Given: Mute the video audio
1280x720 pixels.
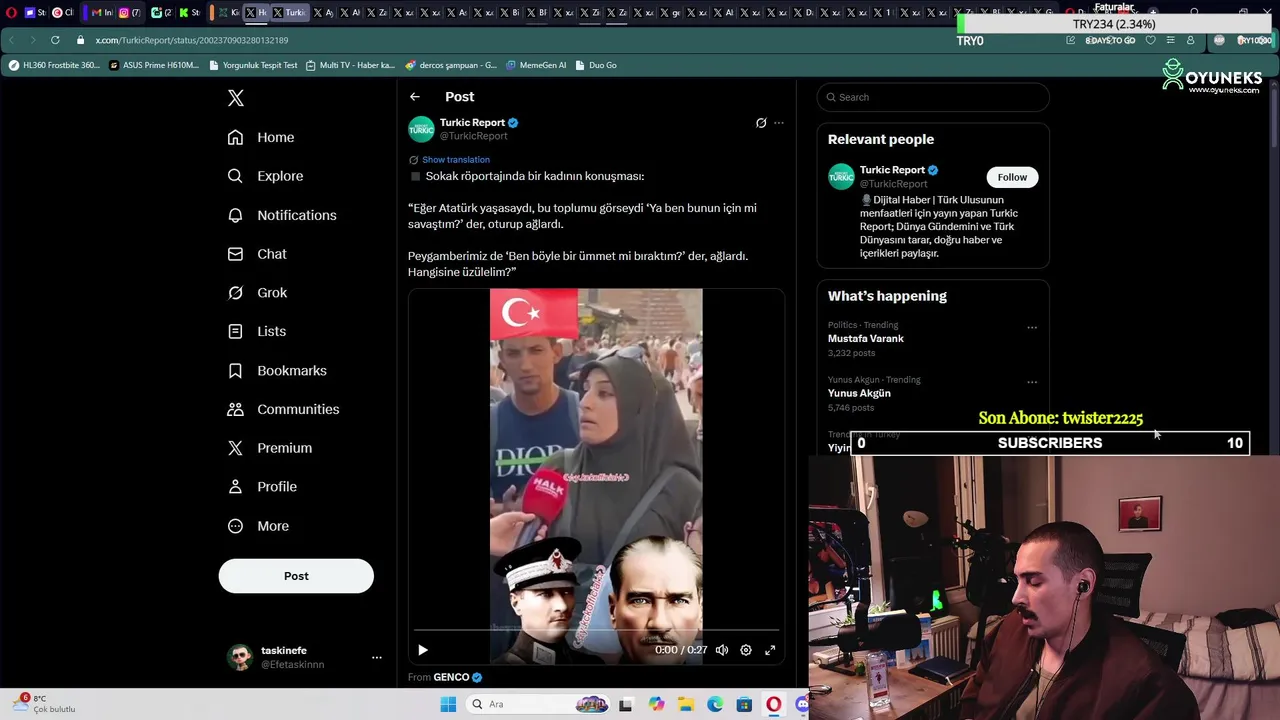Looking at the screenshot, I should [722, 650].
